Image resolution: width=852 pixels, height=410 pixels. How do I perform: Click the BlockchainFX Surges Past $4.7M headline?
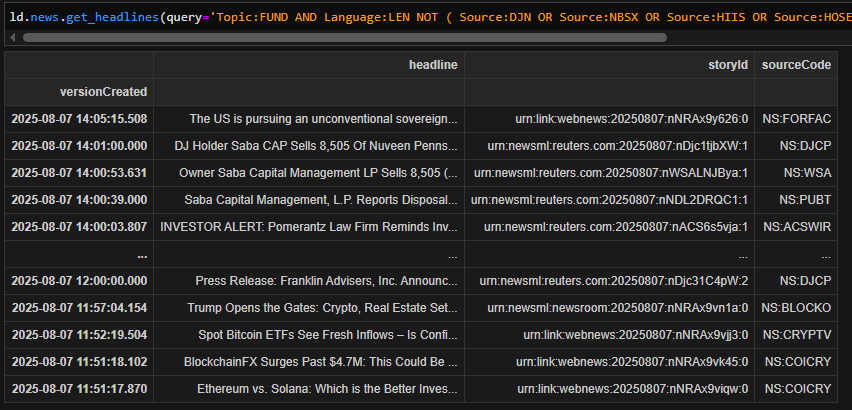[x=321, y=362]
